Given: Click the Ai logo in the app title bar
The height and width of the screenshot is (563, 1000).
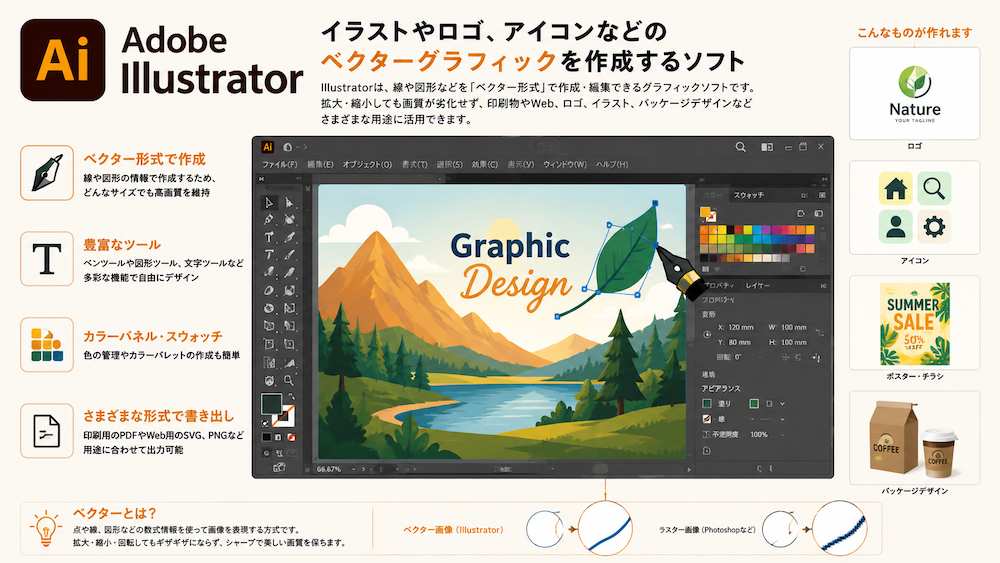Looking at the screenshot, I should tap(268, 147).
